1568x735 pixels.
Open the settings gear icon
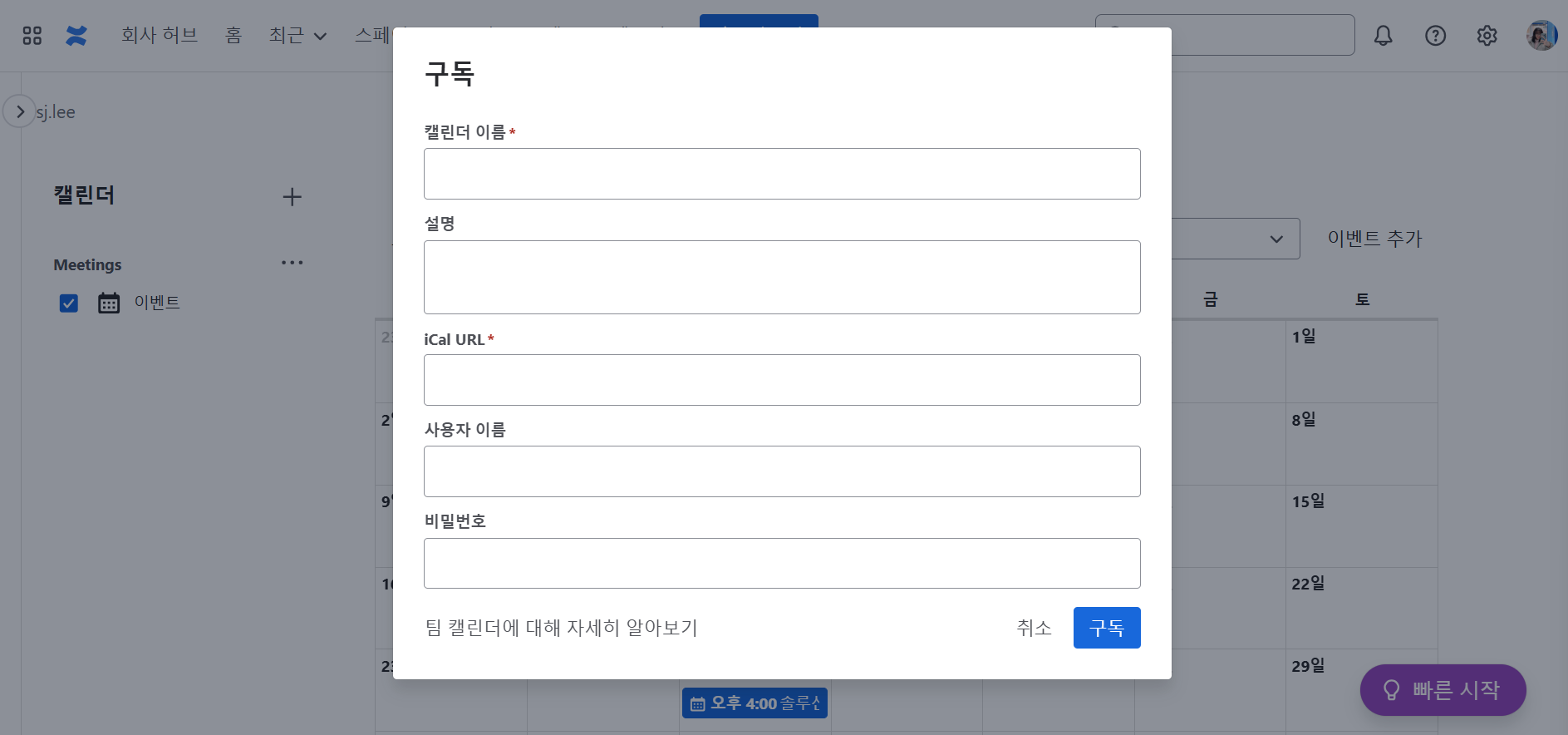[1487, 36]
